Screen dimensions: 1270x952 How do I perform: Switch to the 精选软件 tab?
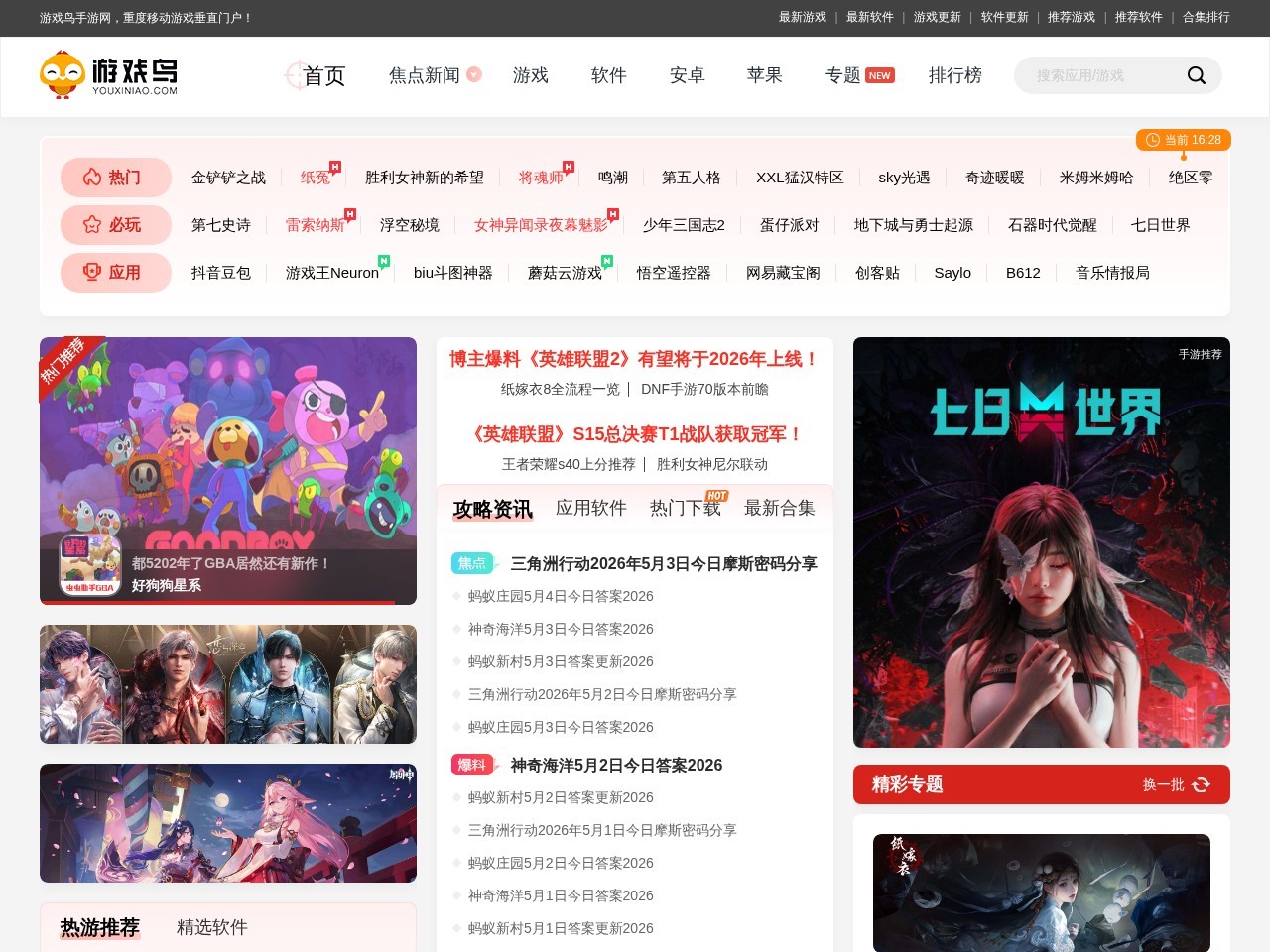212,927
